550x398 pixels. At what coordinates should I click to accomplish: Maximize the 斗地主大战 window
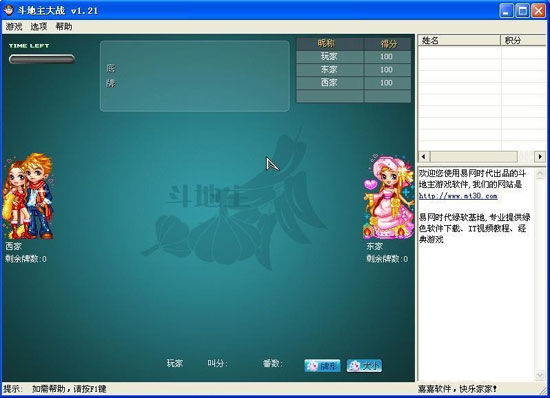point(522,11)
